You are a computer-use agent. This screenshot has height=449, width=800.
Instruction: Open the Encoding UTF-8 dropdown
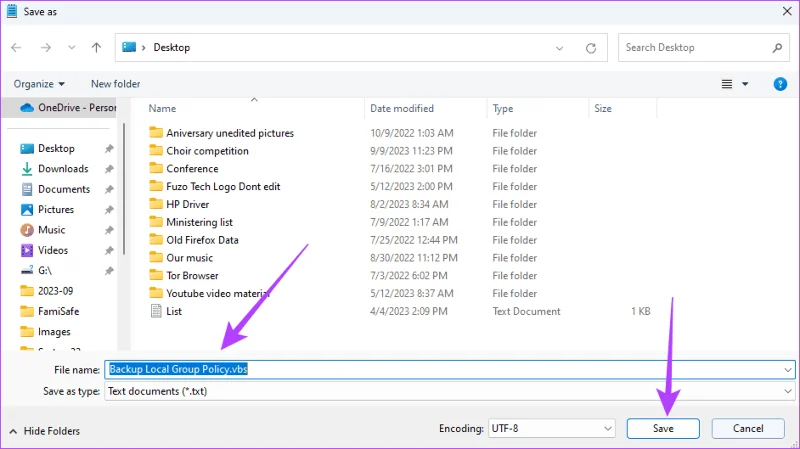coord(552,429)
